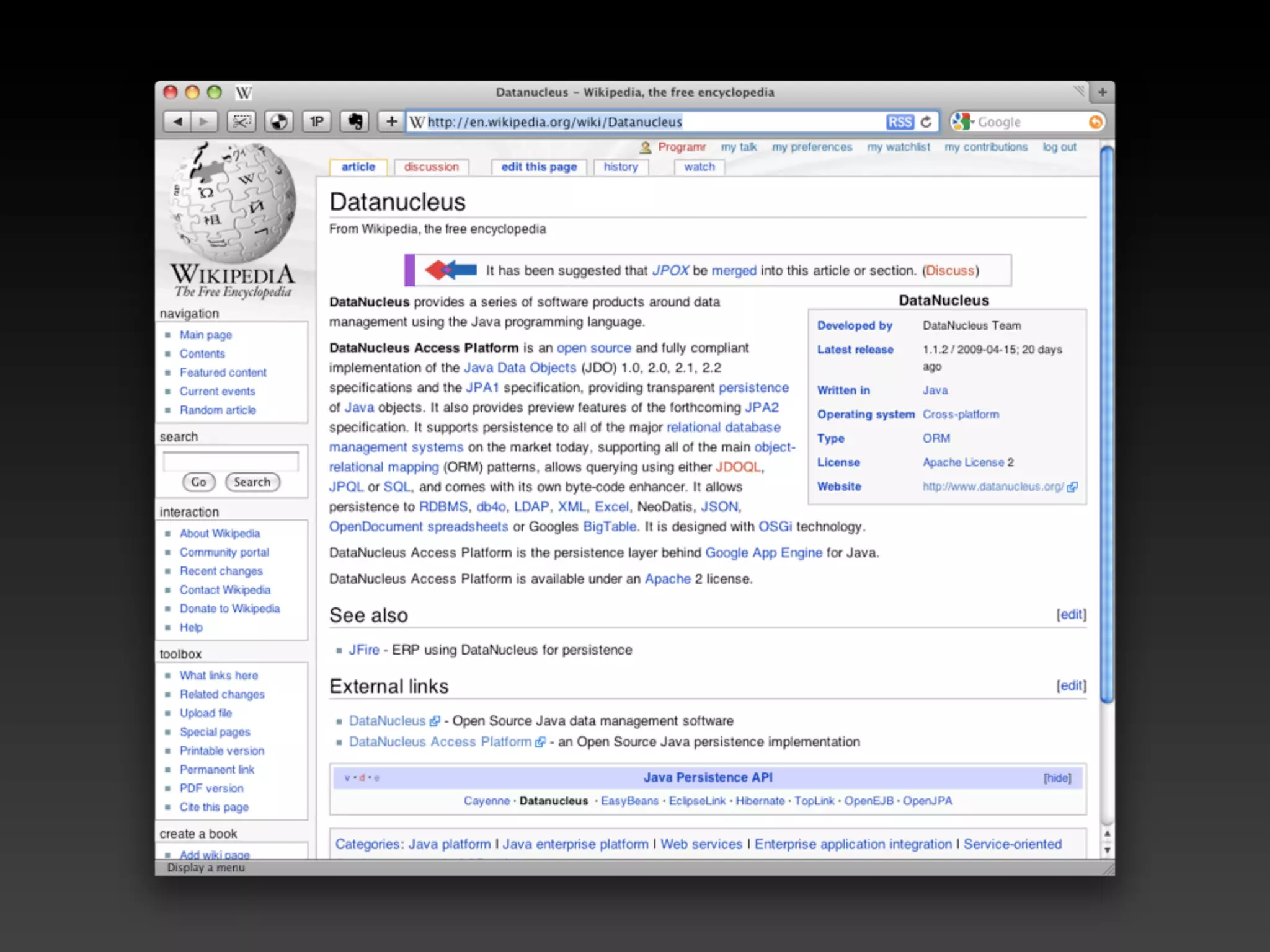Reload the page with the refresh icon
Screen dimensions: 1270x952
tap(926, 122)
